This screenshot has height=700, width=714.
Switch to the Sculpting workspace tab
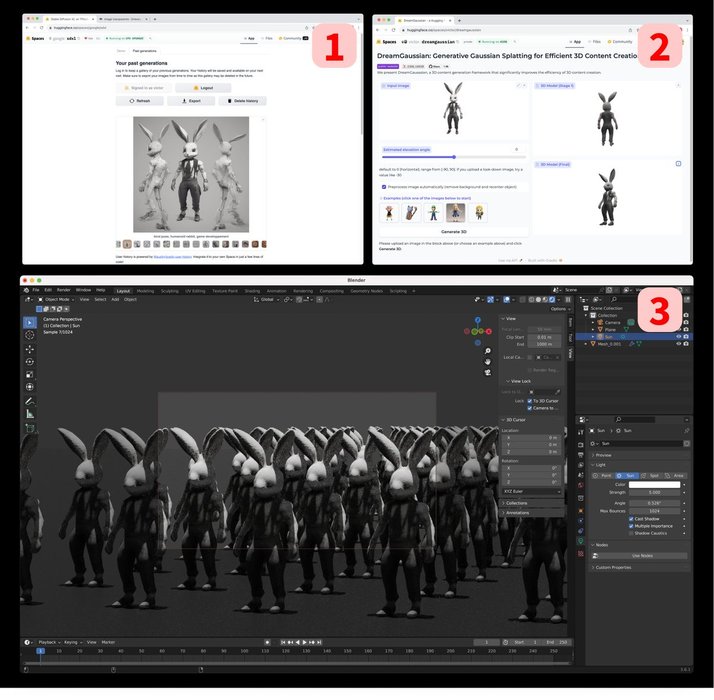(169, 291)
